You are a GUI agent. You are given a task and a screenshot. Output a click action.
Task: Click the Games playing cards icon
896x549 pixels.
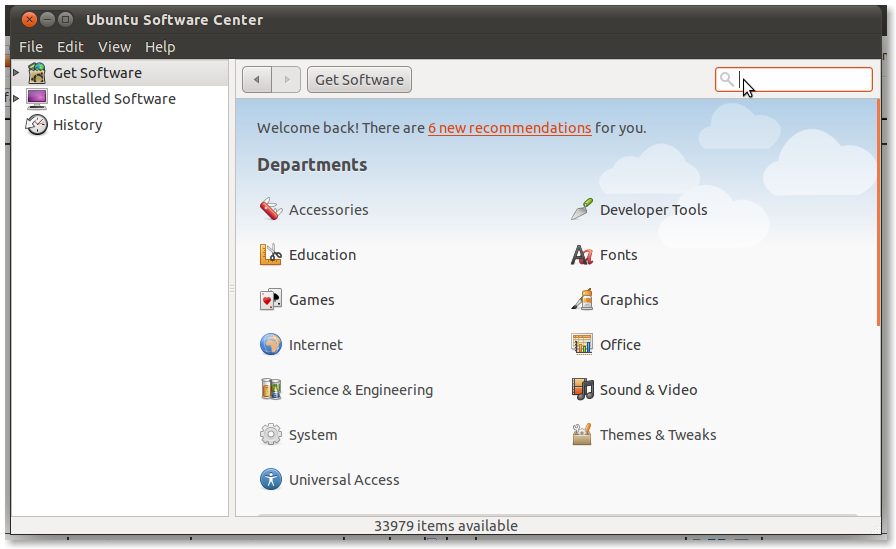pyautogui.click(x=271, y=299)
